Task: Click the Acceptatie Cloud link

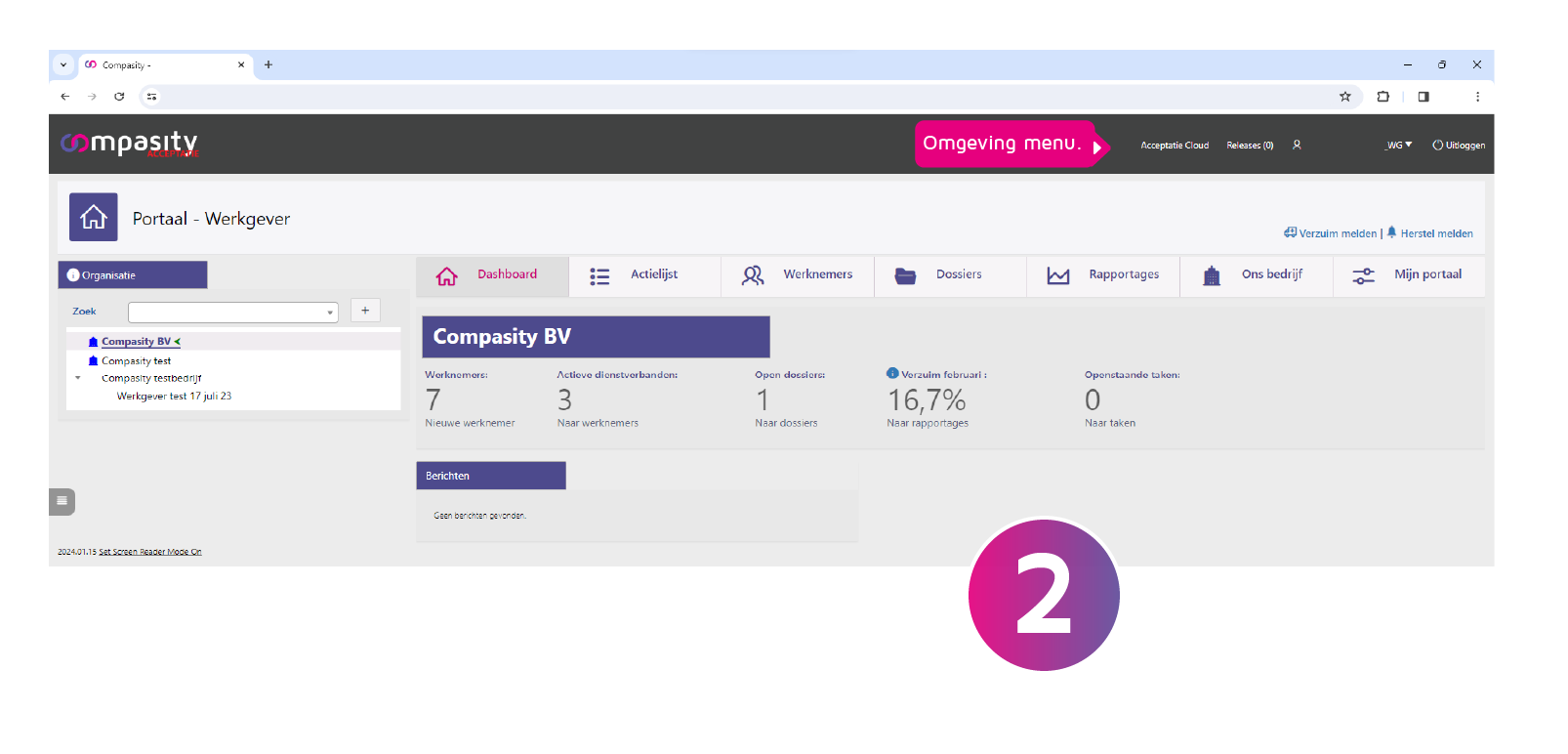Action: point(1175,146)
